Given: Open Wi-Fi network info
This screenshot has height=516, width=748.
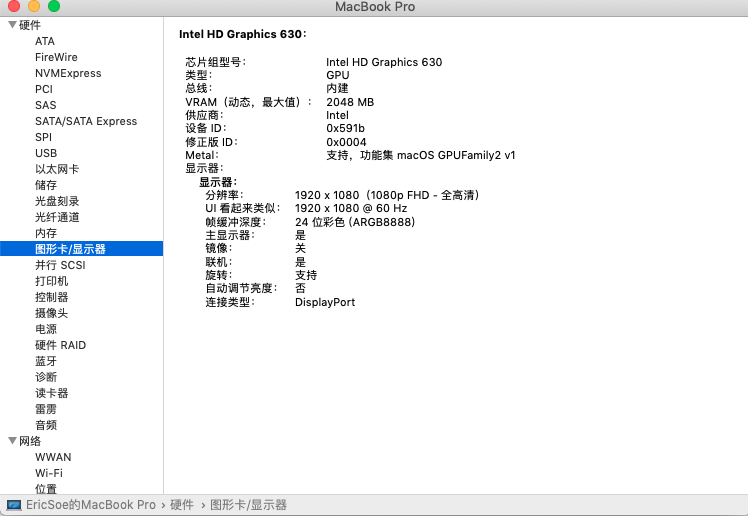Looking at the screenshot, I should coord(49,473).
